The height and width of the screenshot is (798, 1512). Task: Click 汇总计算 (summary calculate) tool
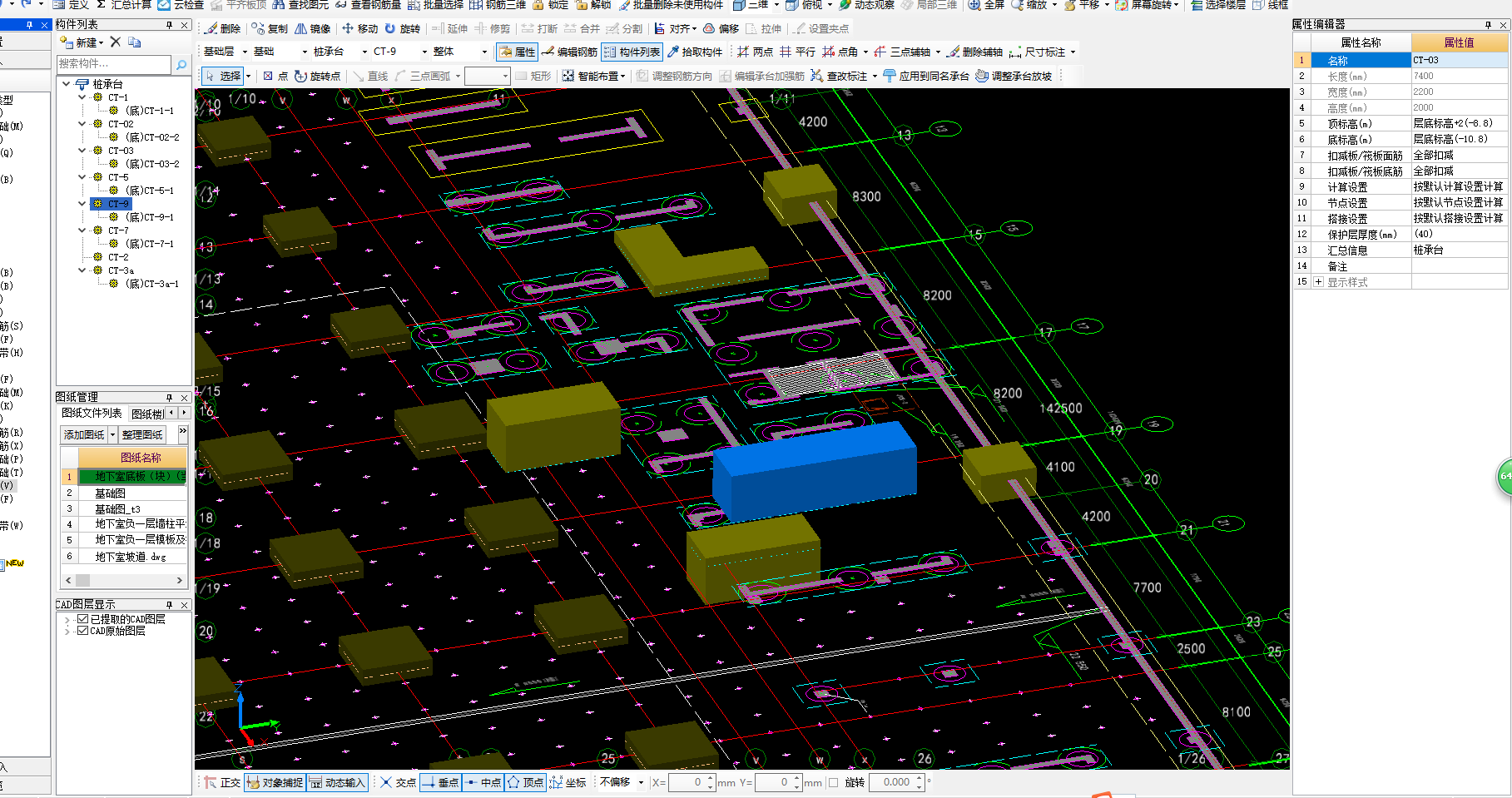coord(123,5)
